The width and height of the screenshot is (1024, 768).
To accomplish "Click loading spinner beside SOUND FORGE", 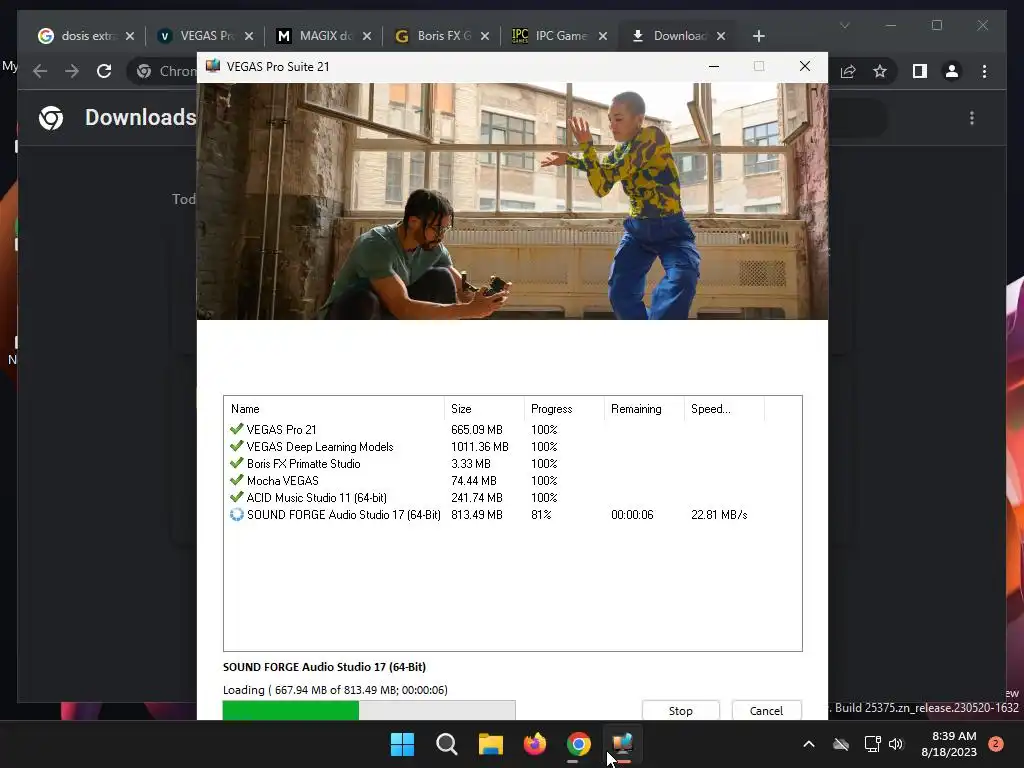I will (x=236, y=515).
